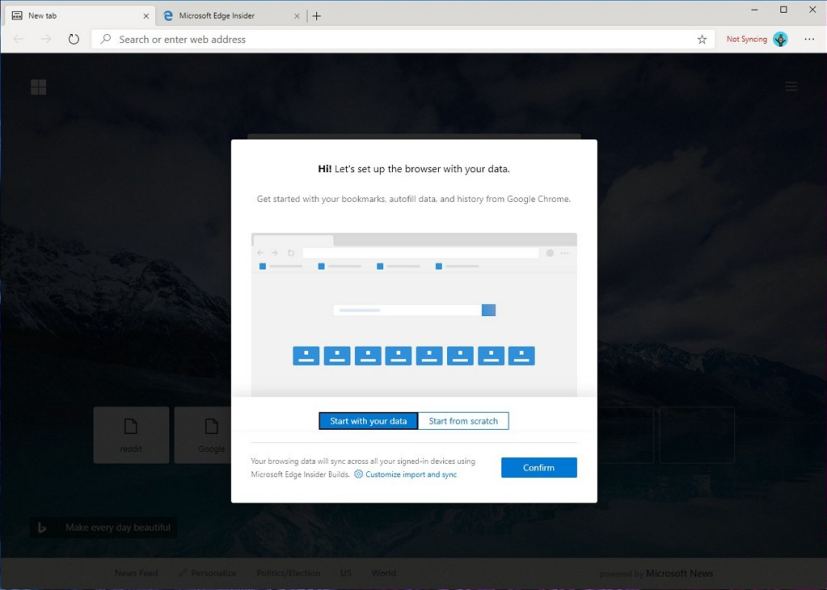Minimize the Edge window
The height and width of the screenshot is (590, 827).
pyautogui.click(x=755, y=9)
